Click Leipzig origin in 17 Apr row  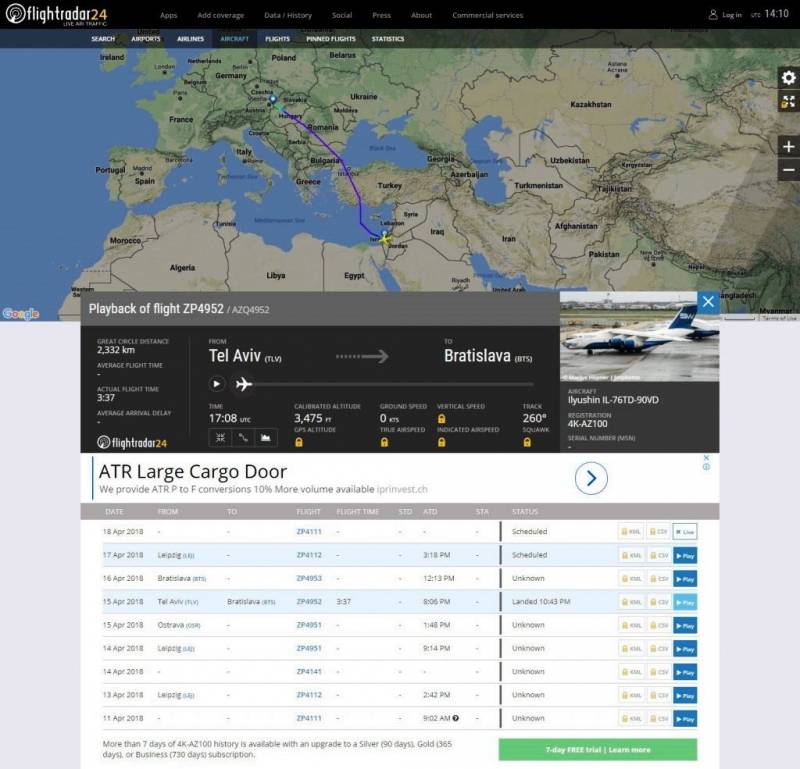(176, 555)
